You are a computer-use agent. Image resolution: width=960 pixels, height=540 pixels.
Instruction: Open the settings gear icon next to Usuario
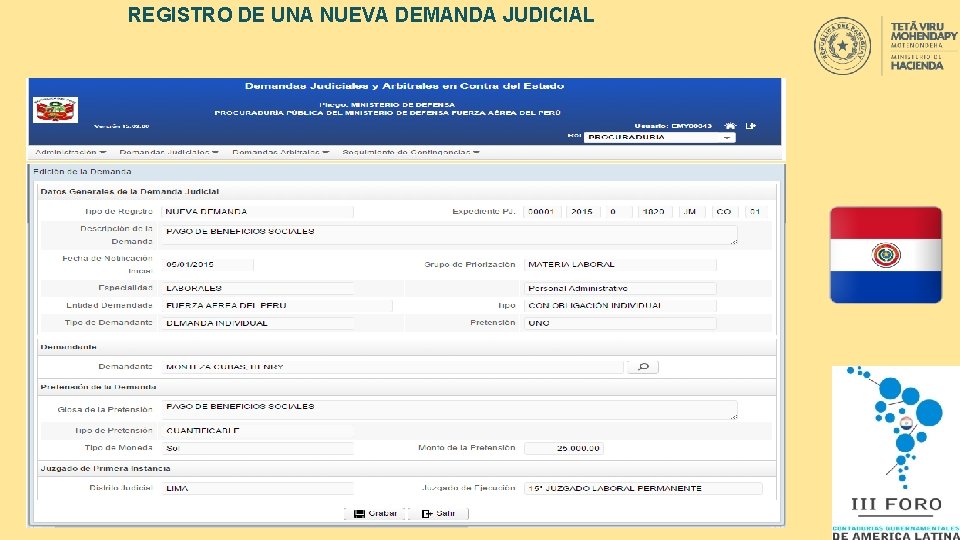click(x=730, y=126)
